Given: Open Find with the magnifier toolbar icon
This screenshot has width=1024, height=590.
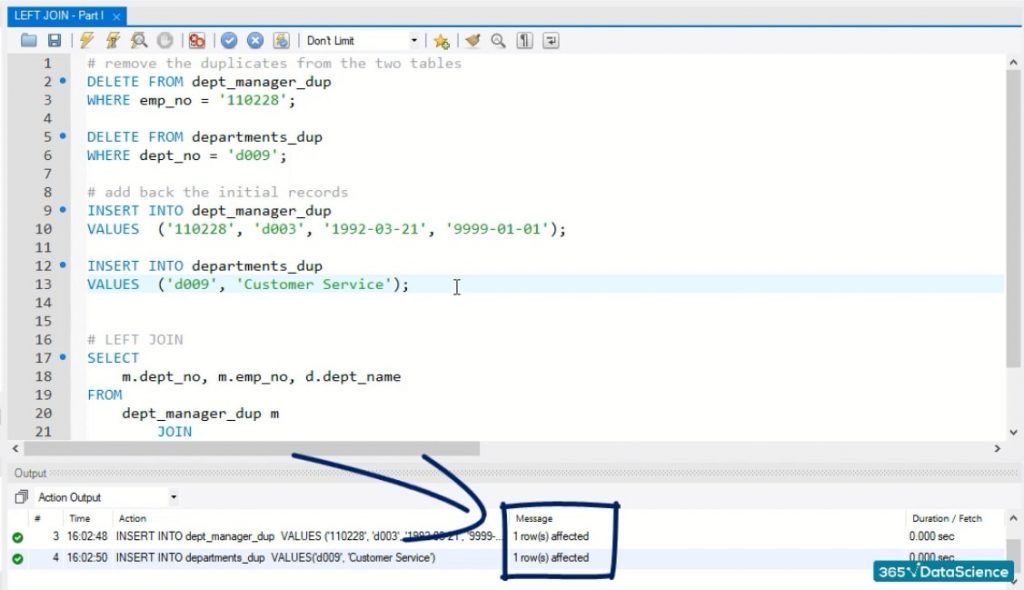Looking at the screenshot, I should click(x=498, y=41).
